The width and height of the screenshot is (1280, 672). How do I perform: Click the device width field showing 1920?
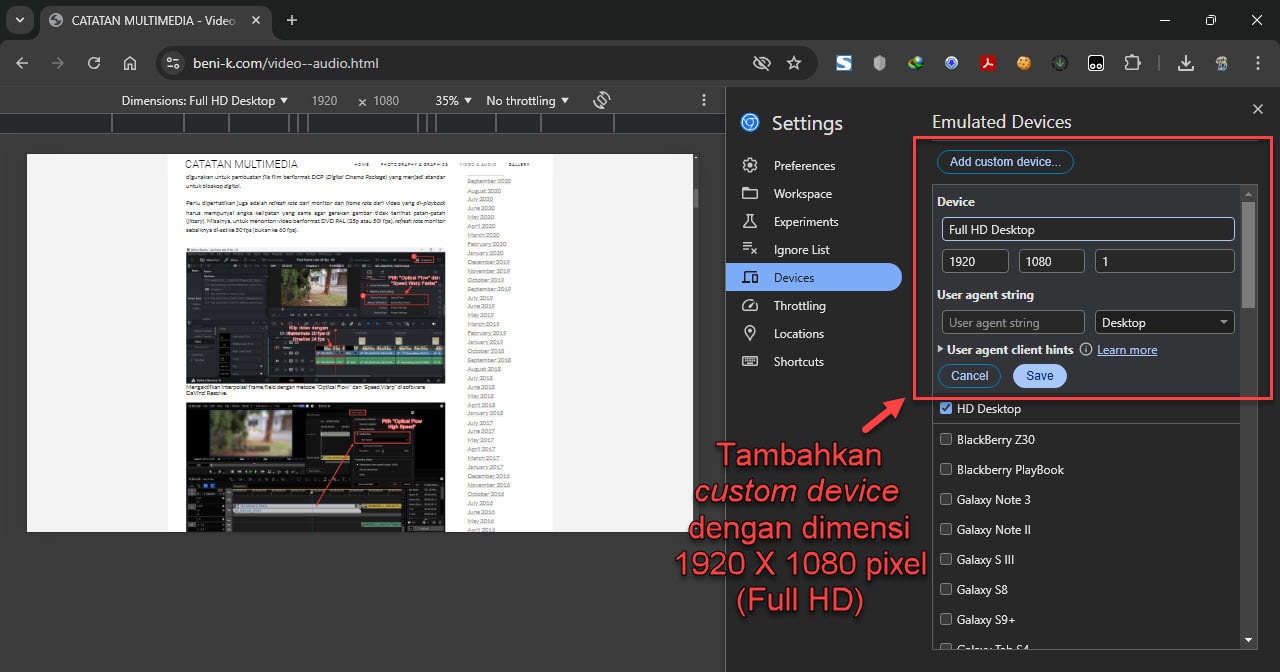click(975, 261)
